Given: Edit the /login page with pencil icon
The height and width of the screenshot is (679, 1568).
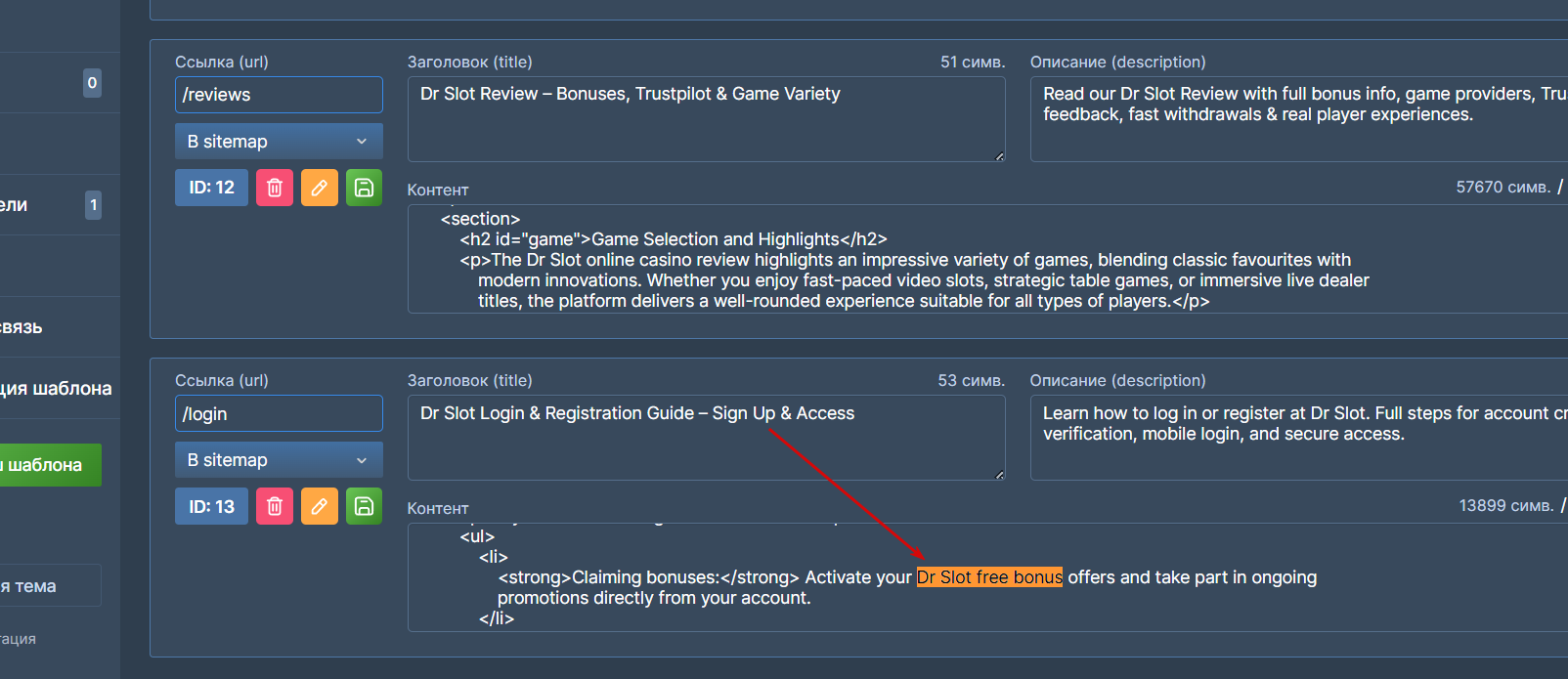Looking at the screenshot, I should 320,506.
